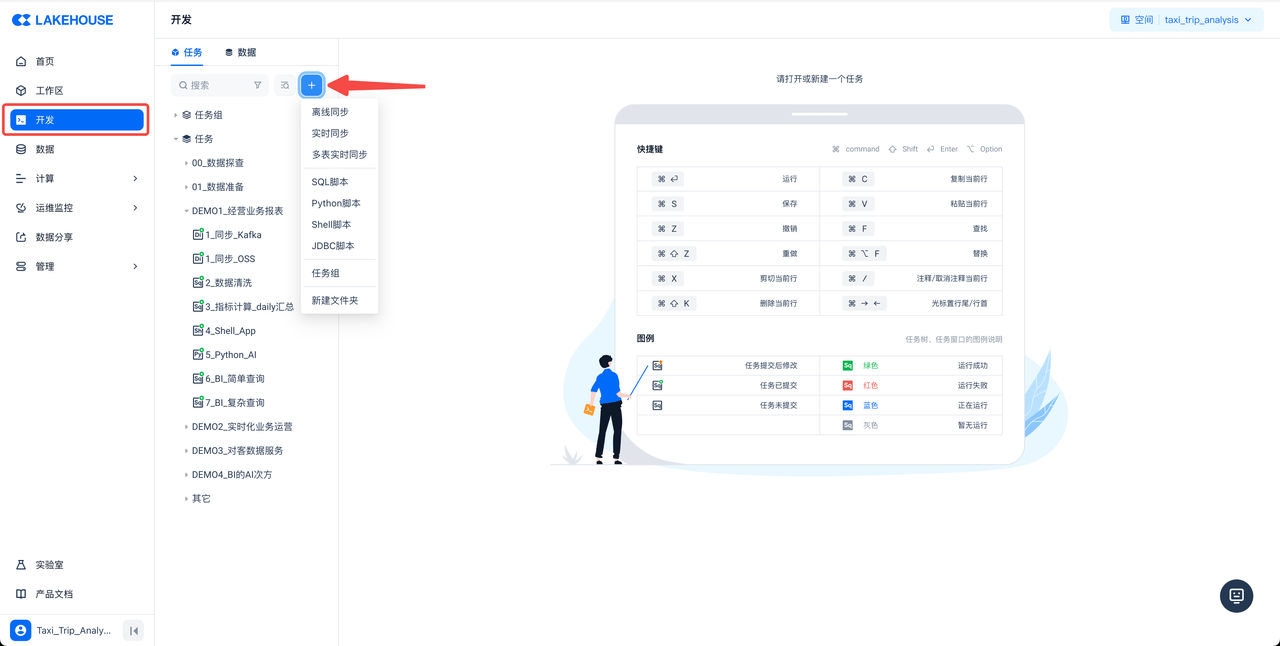Click the LAKEHOUSE logo
The image size is (1280, 646).
[x=63, y=20]
